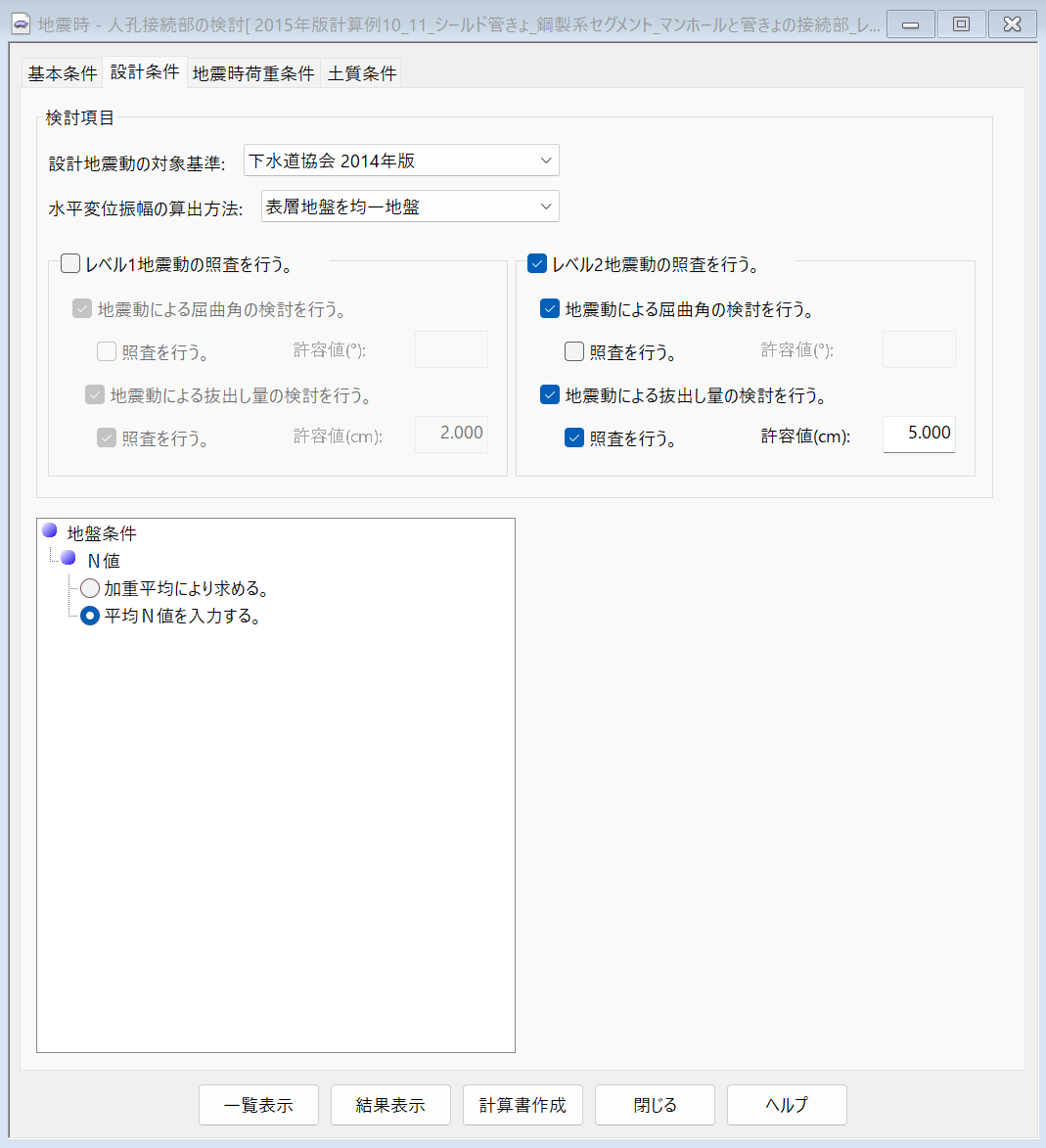Open the 土質条件 tab
Image resolution: width=1046 pixels, height=1148 pixels.
362,73
